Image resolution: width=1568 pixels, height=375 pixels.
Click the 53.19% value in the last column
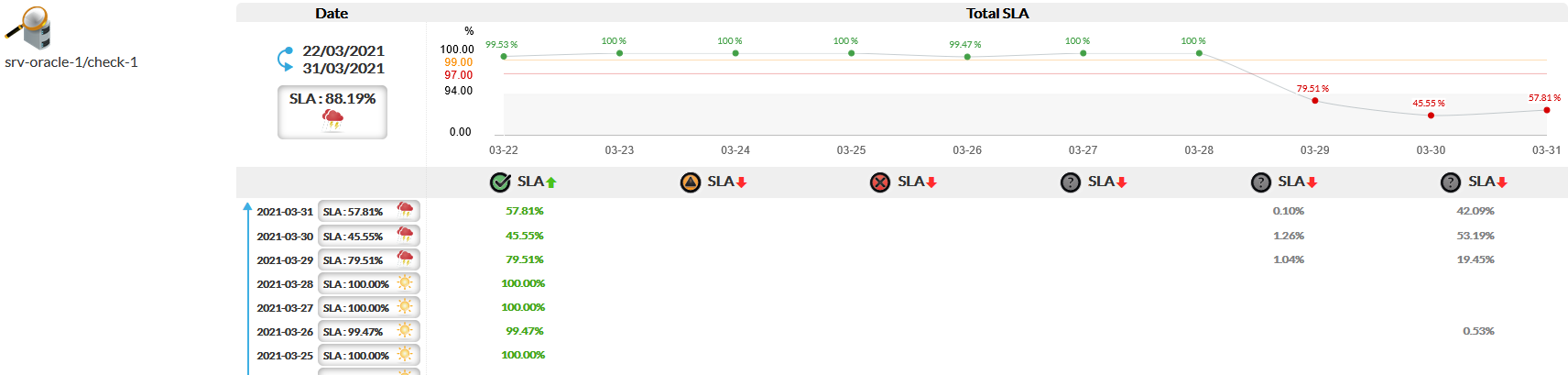click(1475, 236)
